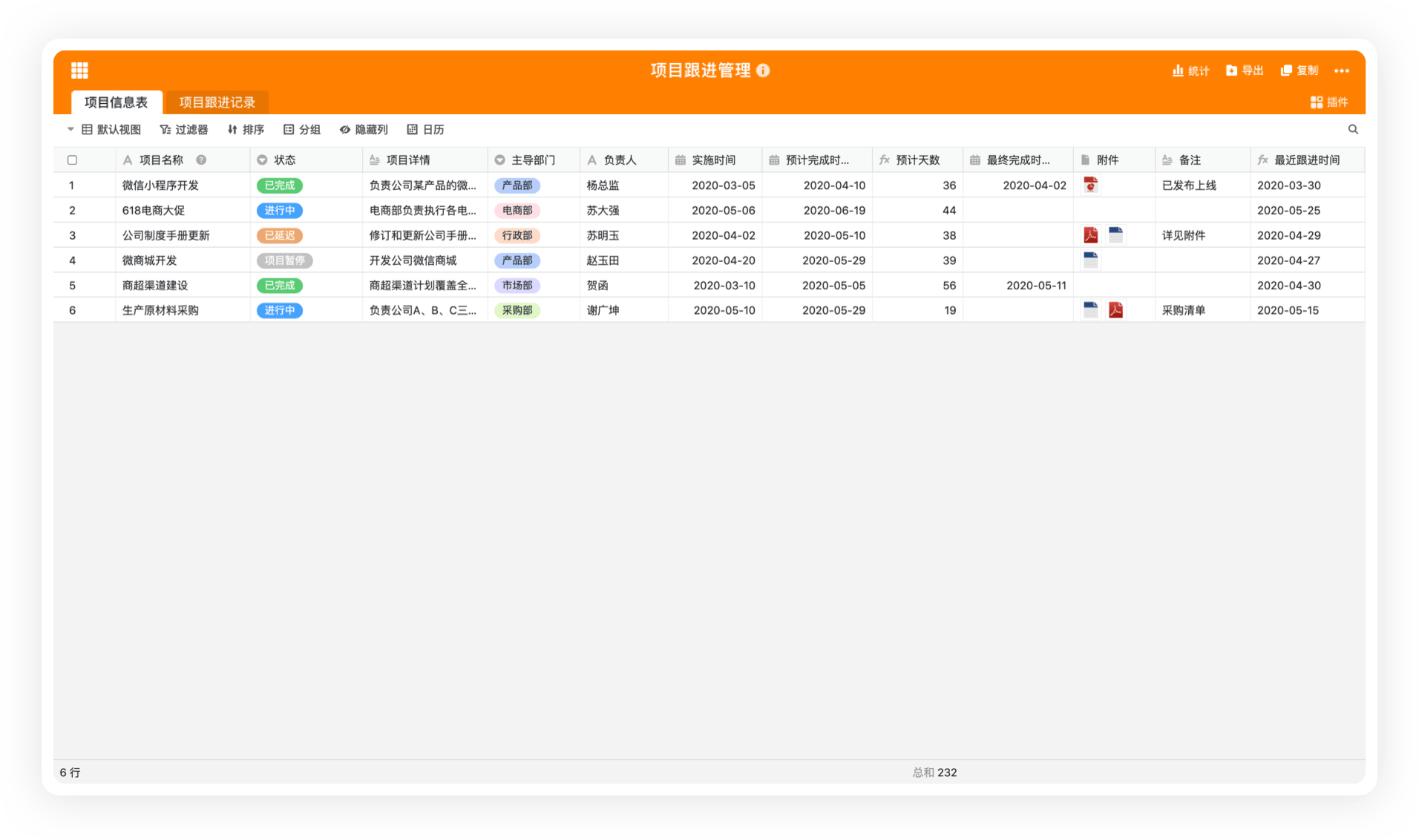
Task: Open the attachment in 微信小程序开发 row
Action: [x=1090, y=185]
